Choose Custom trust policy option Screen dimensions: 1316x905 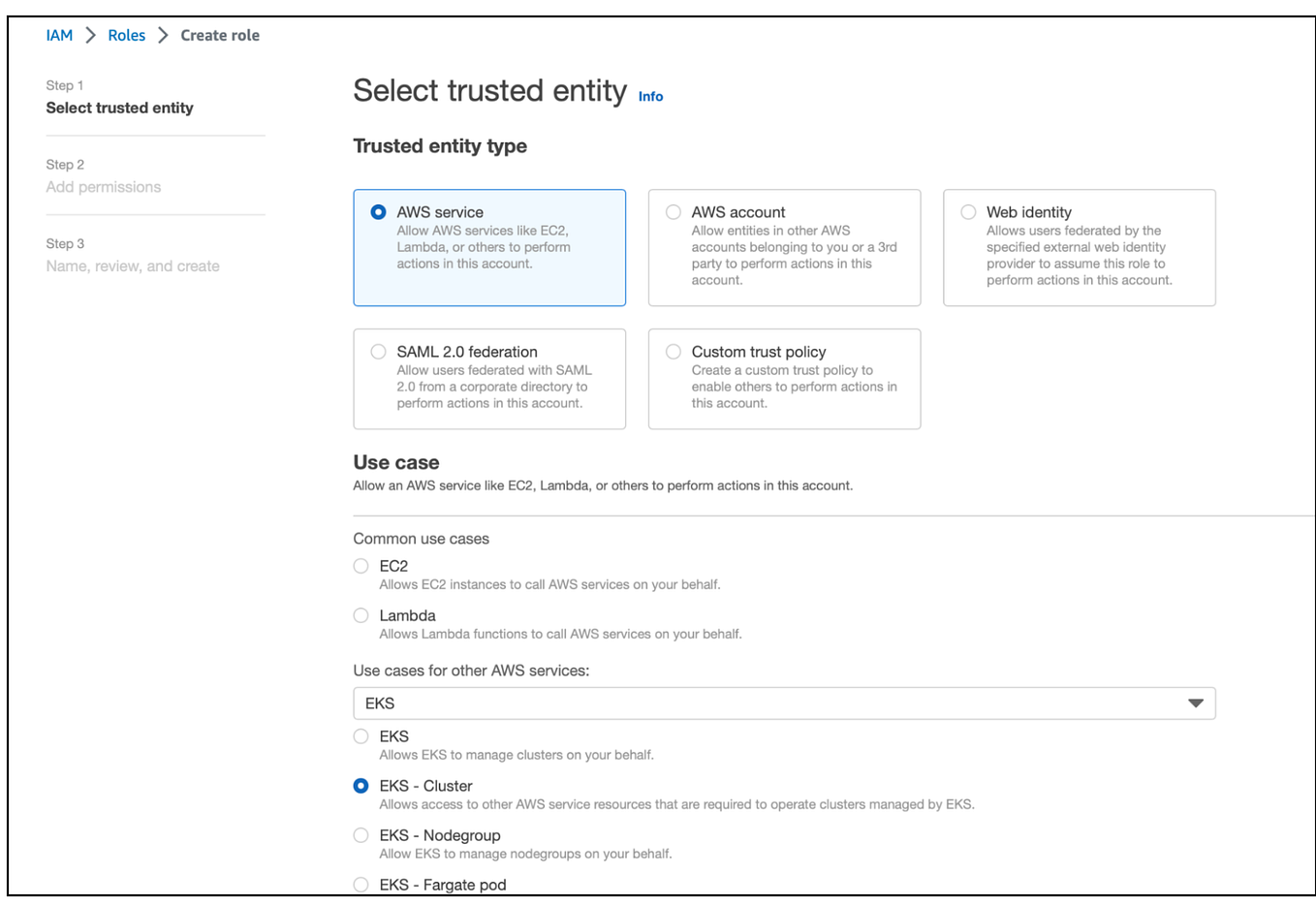point(674,352)
